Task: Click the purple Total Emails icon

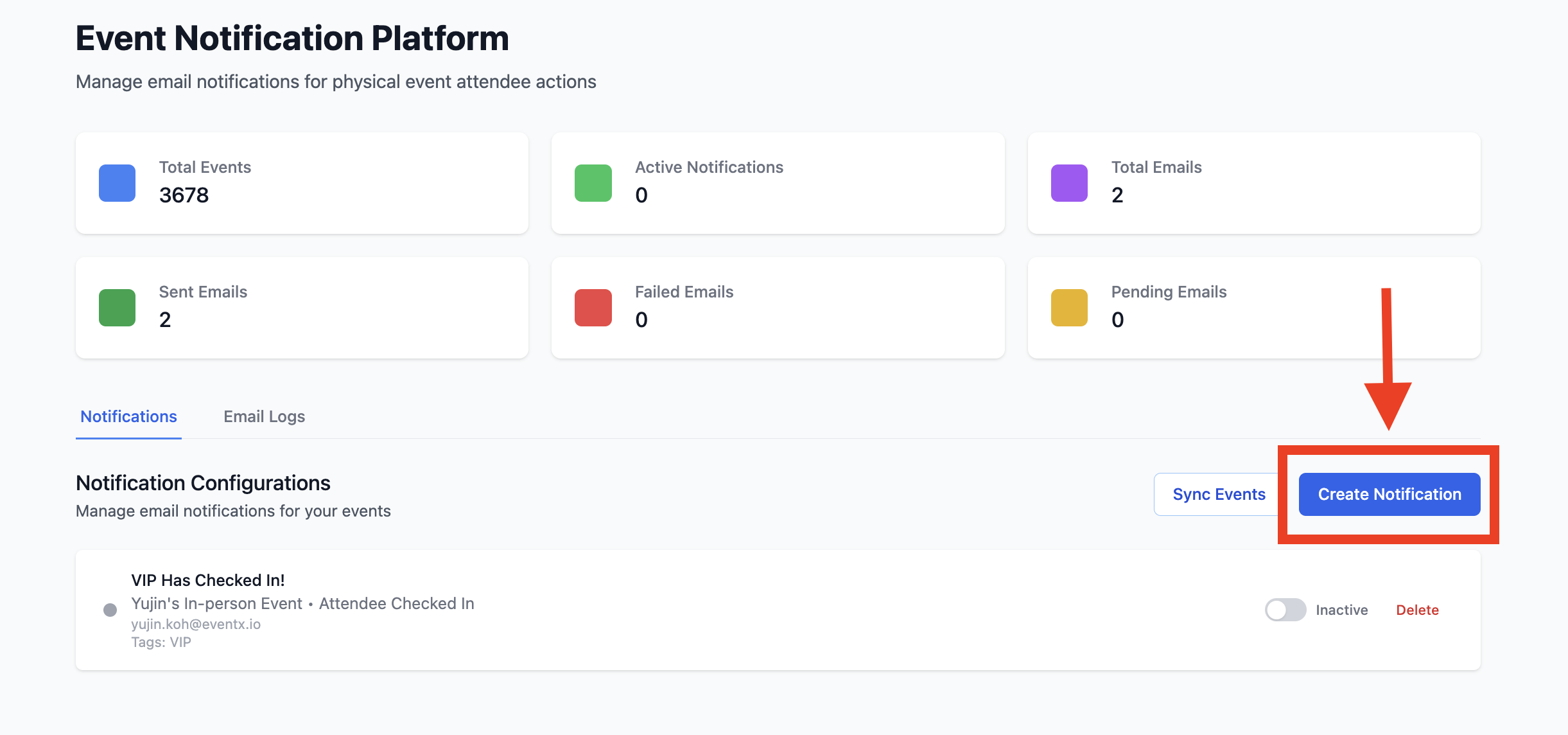Action: tap(1069, 183)
